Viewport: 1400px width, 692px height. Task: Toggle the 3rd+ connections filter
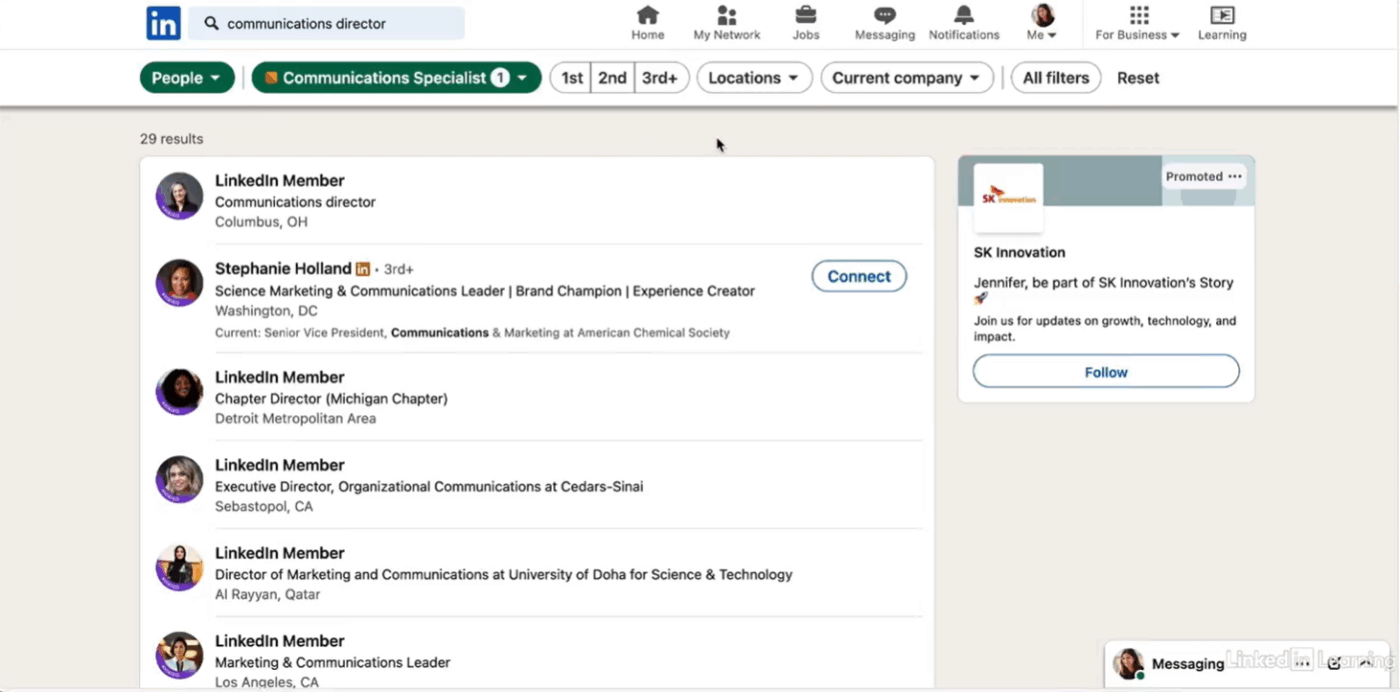point(660,77)
